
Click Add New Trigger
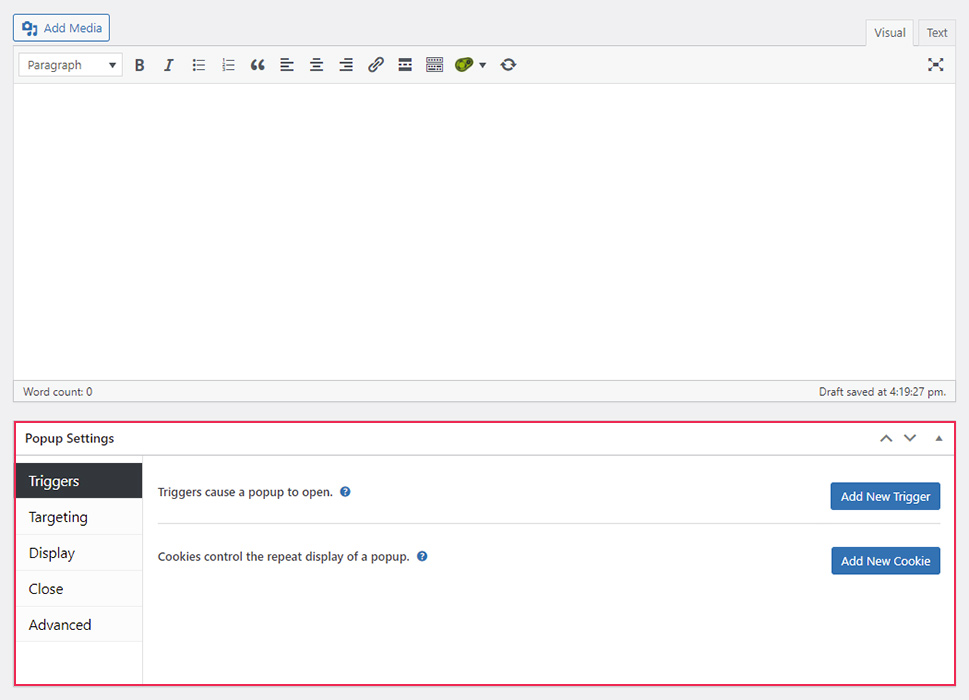(x=885, y=495)
